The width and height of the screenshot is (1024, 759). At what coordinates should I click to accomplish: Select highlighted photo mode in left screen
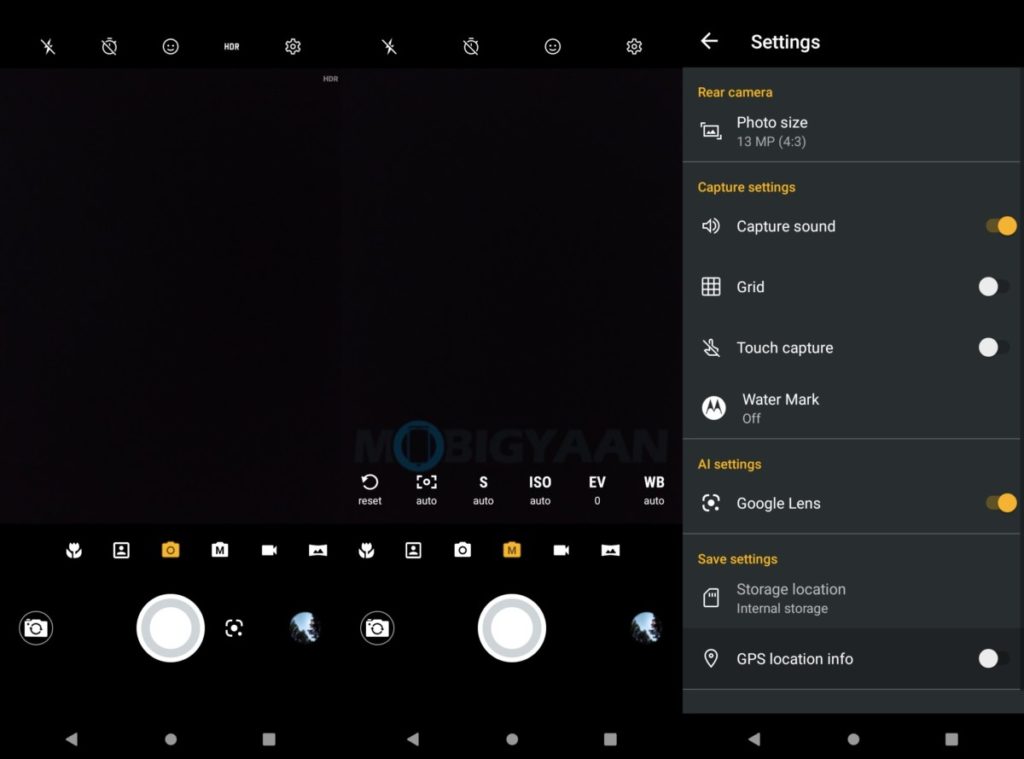click(x=170, y=550)
